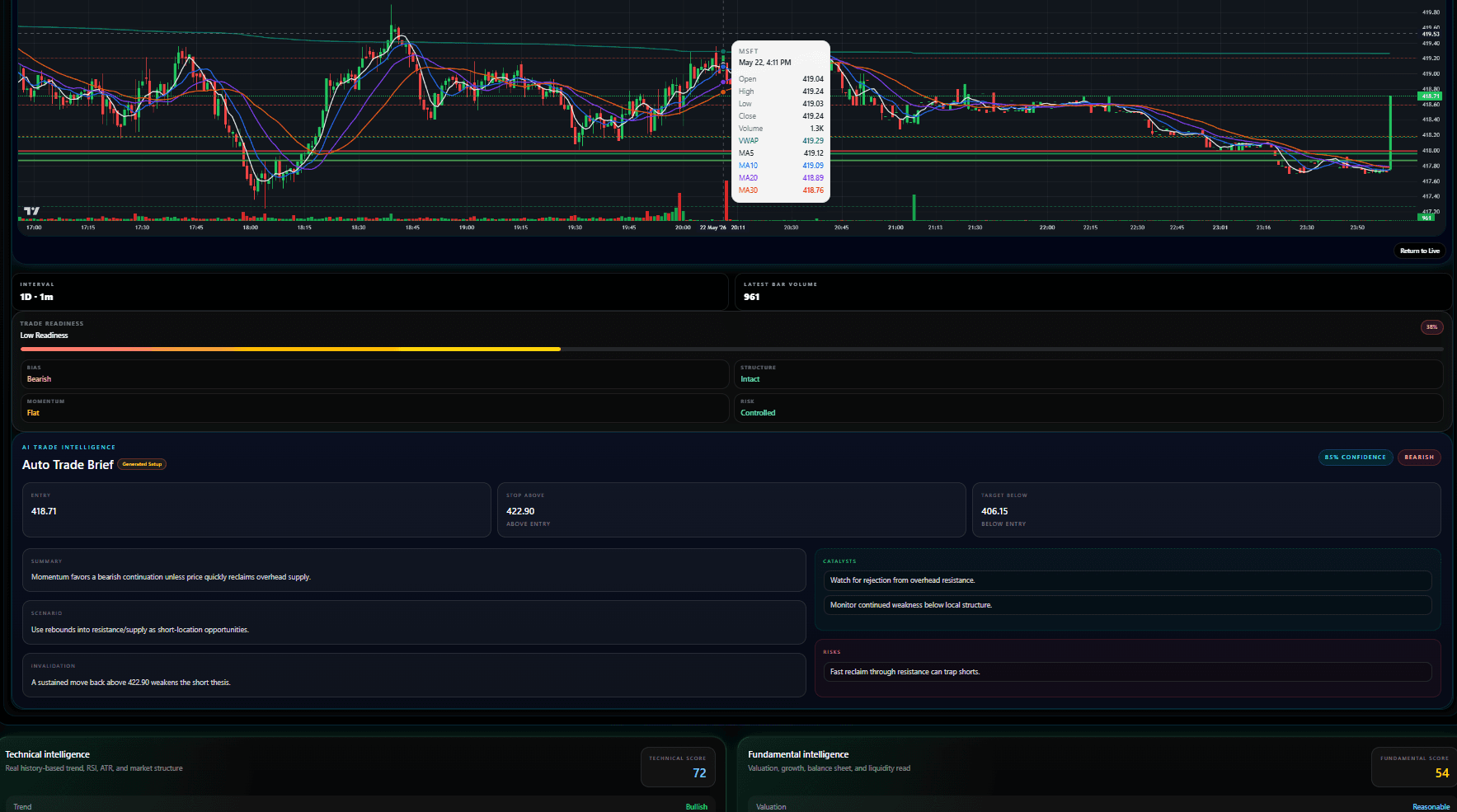Click the Trend row Bullish value

[696, 807]
